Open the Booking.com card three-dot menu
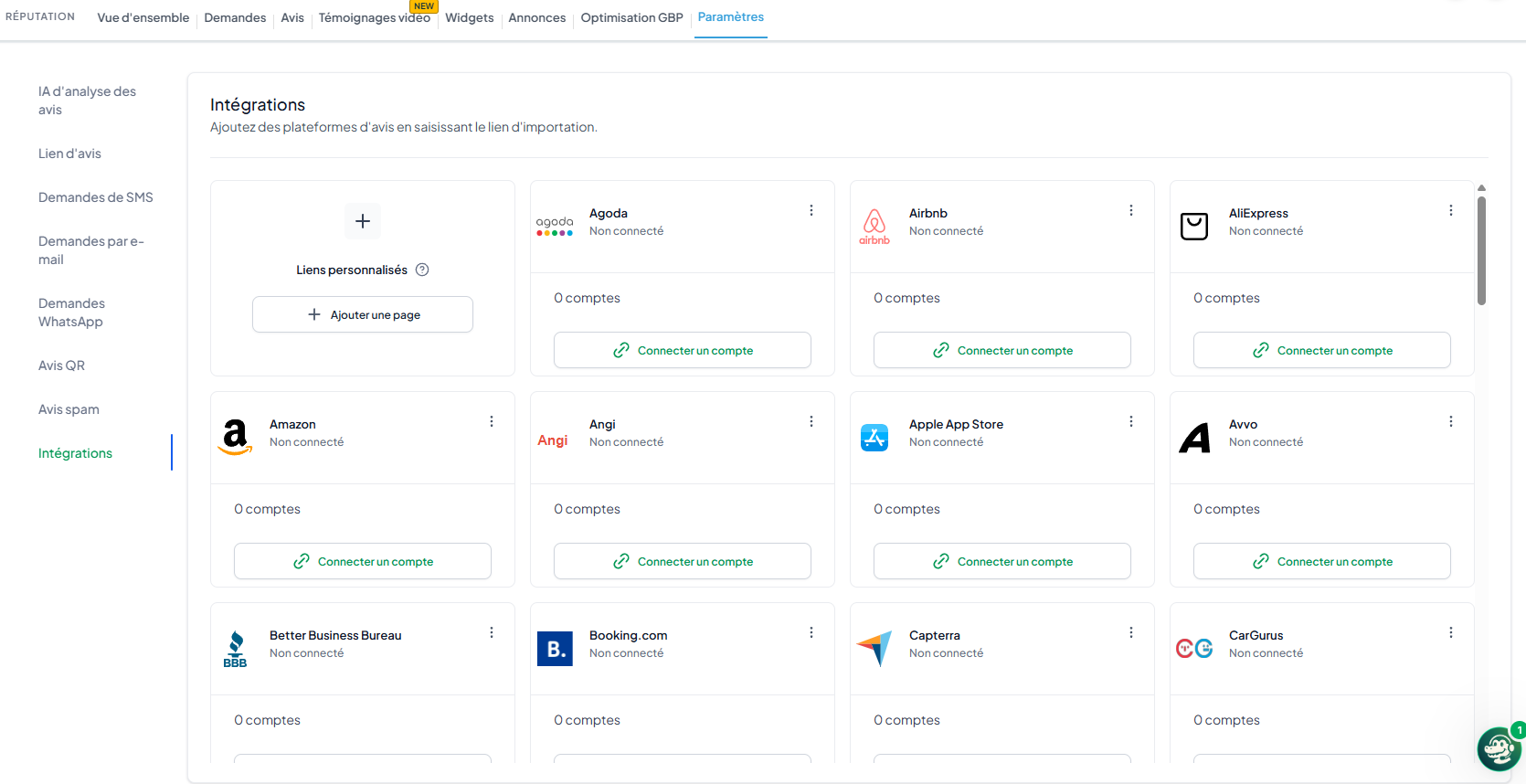The height and width of the screenshot is (784, 1526). [x=811, y=632]
